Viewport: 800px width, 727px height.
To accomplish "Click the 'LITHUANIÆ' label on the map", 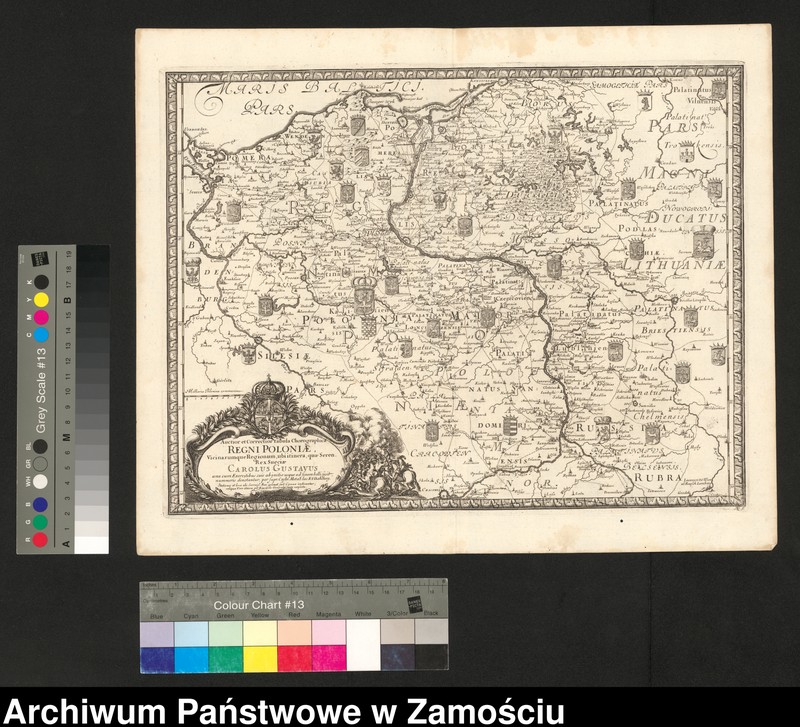I will [673, 265].
